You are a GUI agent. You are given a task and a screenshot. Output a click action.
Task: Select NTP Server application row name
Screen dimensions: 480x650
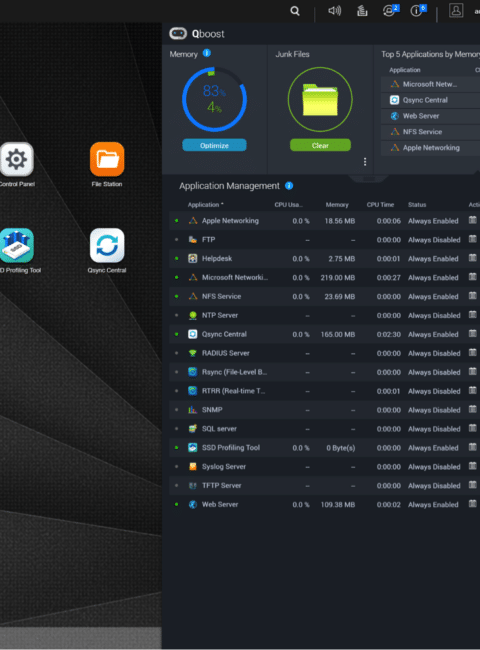click(220, 315)
